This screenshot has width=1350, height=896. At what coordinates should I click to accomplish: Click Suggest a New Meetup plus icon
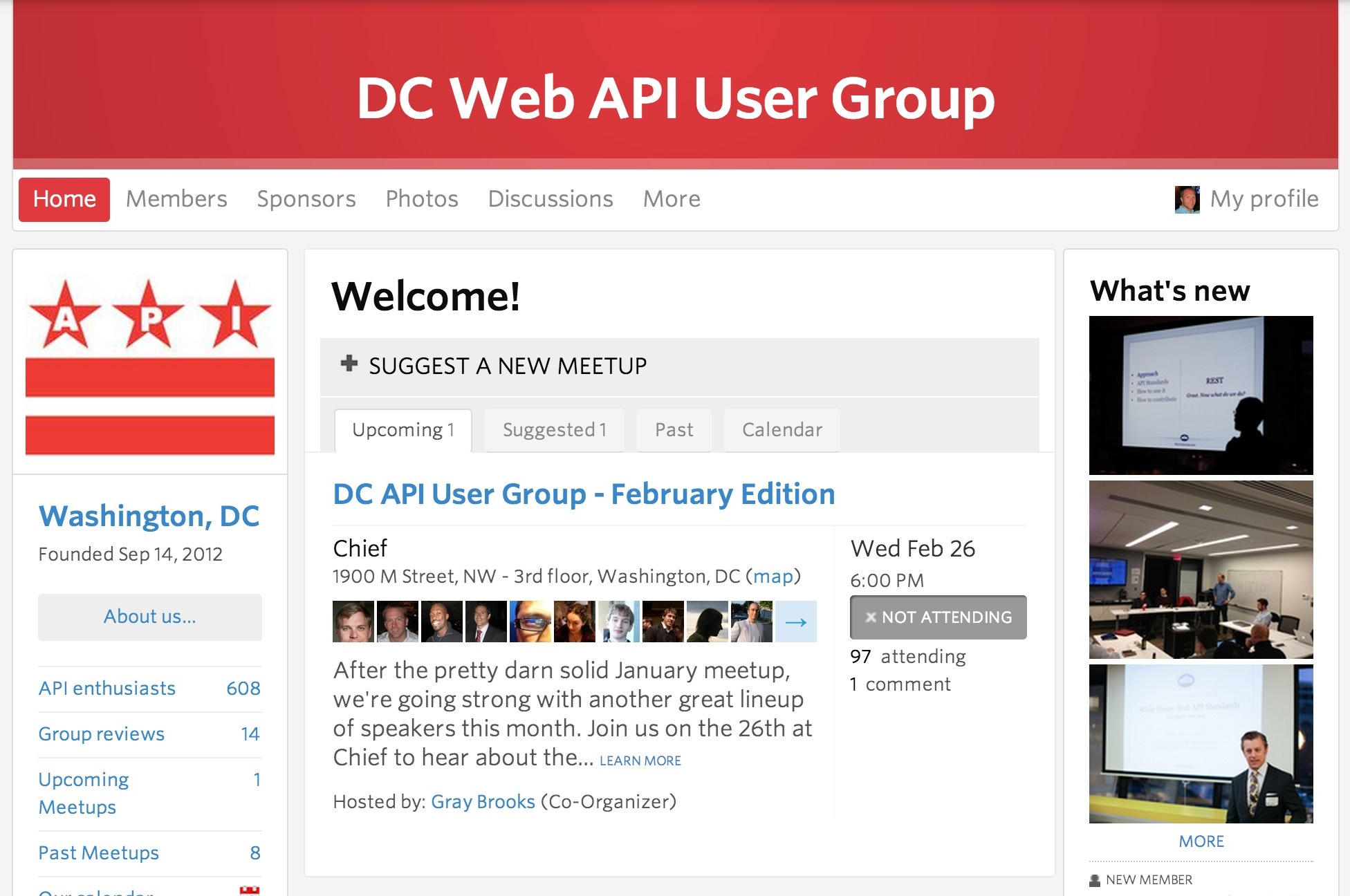tap(349, 363)
